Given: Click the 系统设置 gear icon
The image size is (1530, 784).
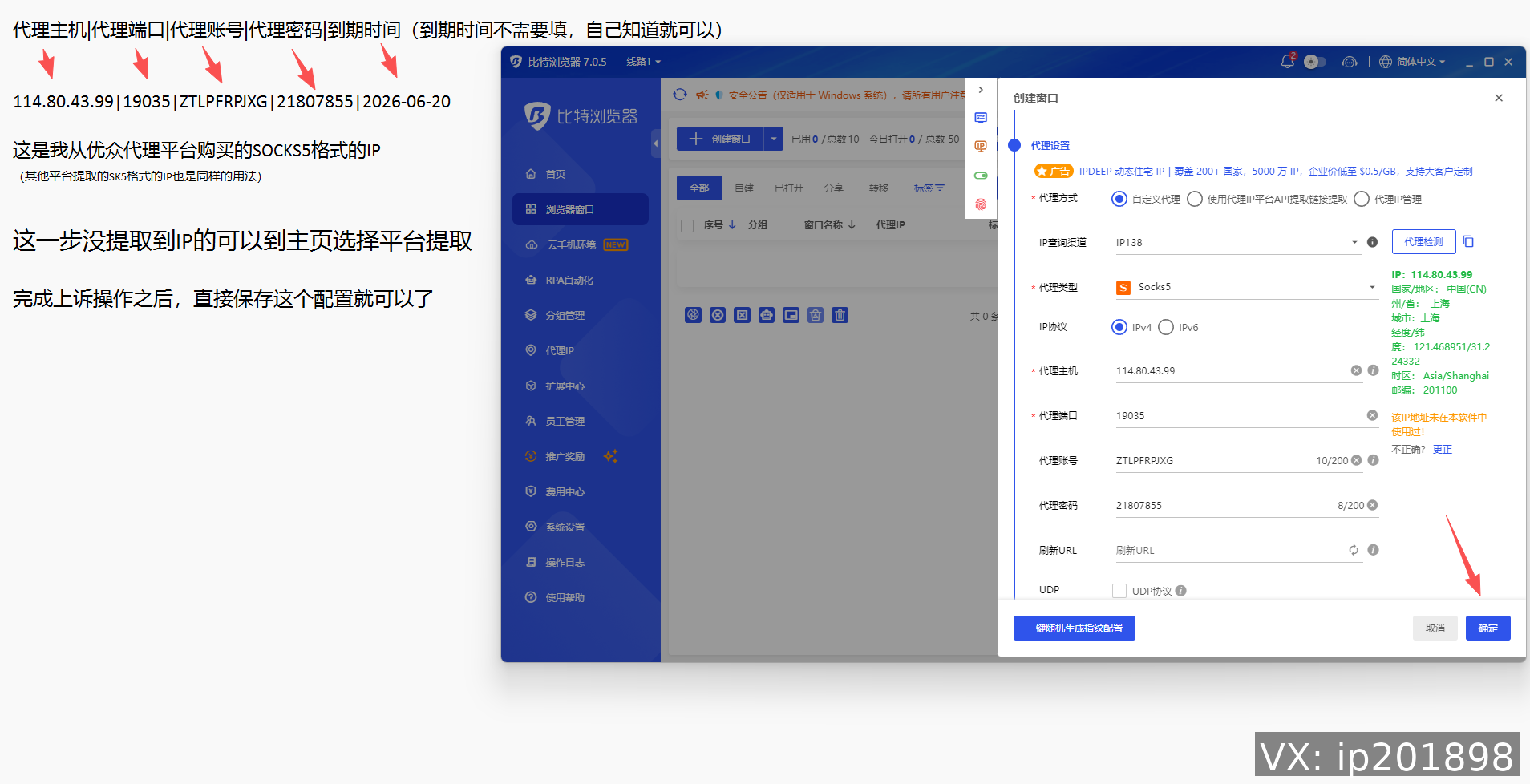Looking at the screenshot, I should click(x=531, y=527).
